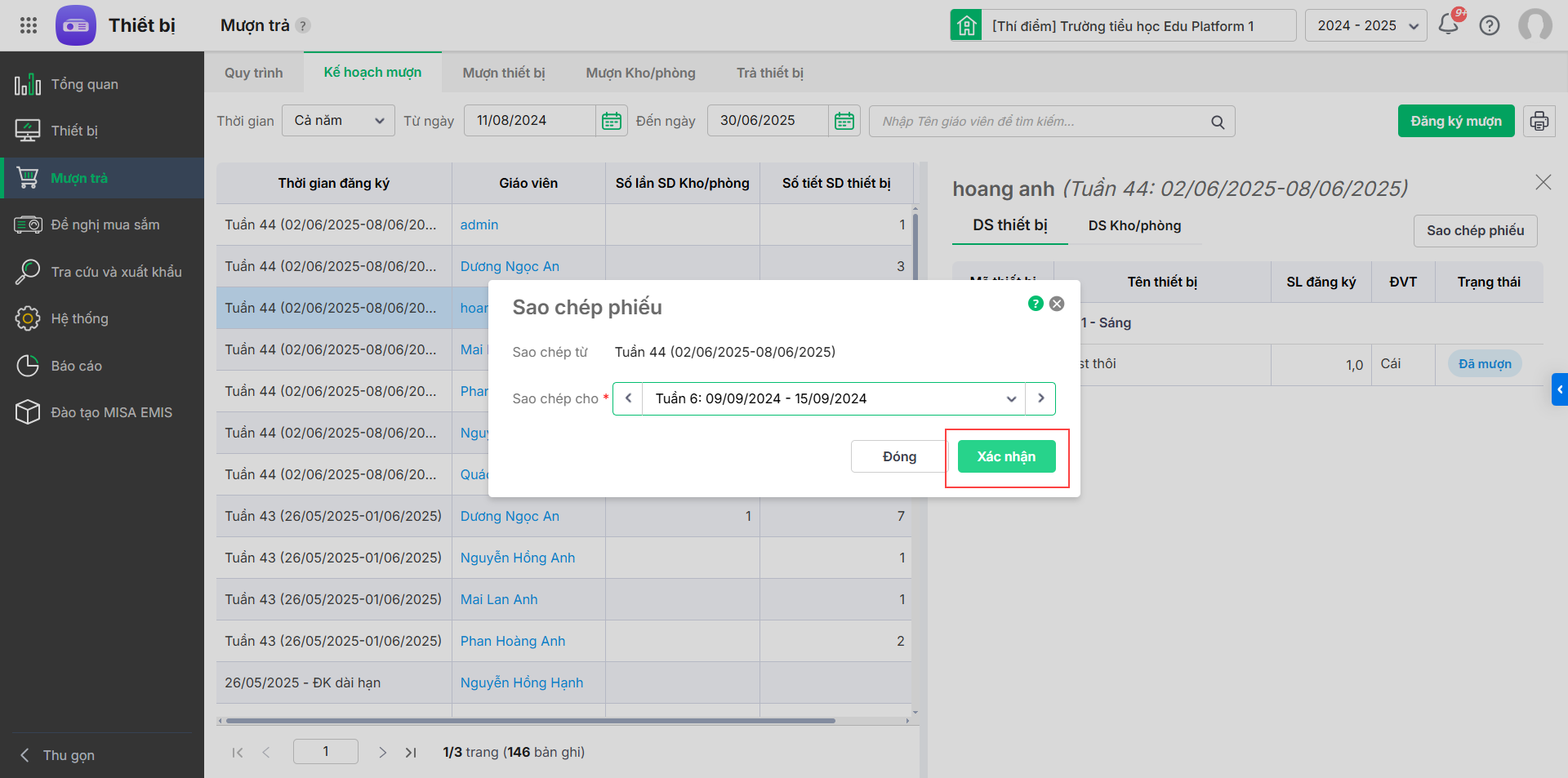
Task: Open calendar for Từ ngày
Action: click(612, 121)
